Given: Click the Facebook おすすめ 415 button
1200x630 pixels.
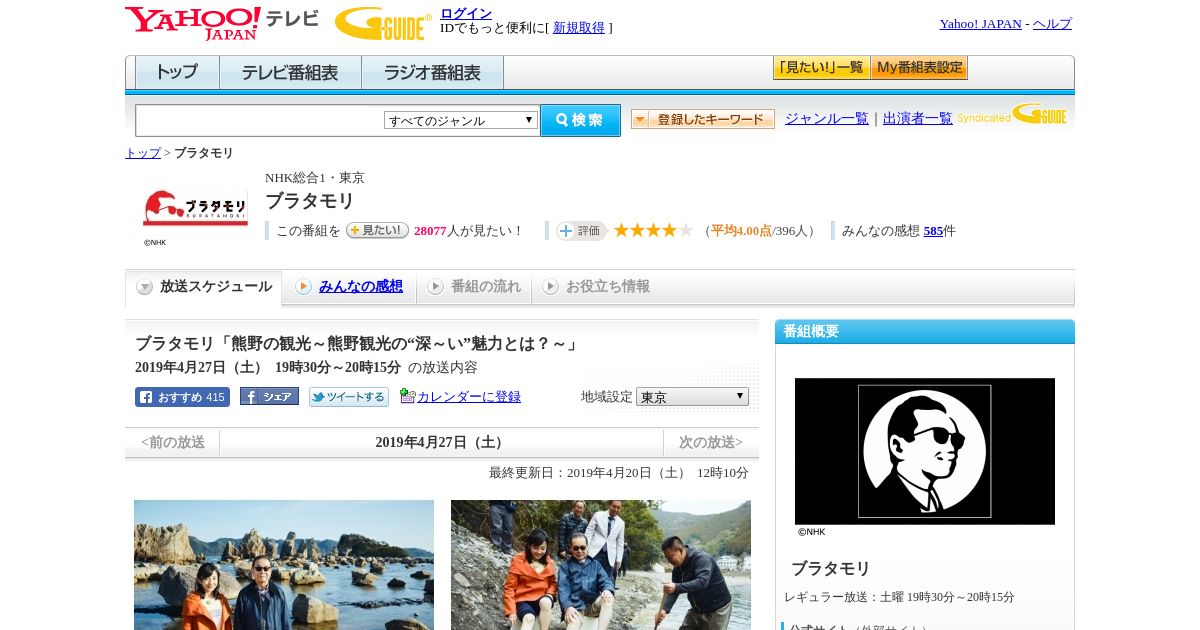Looking at the screenshot, I should pos(182,397).
